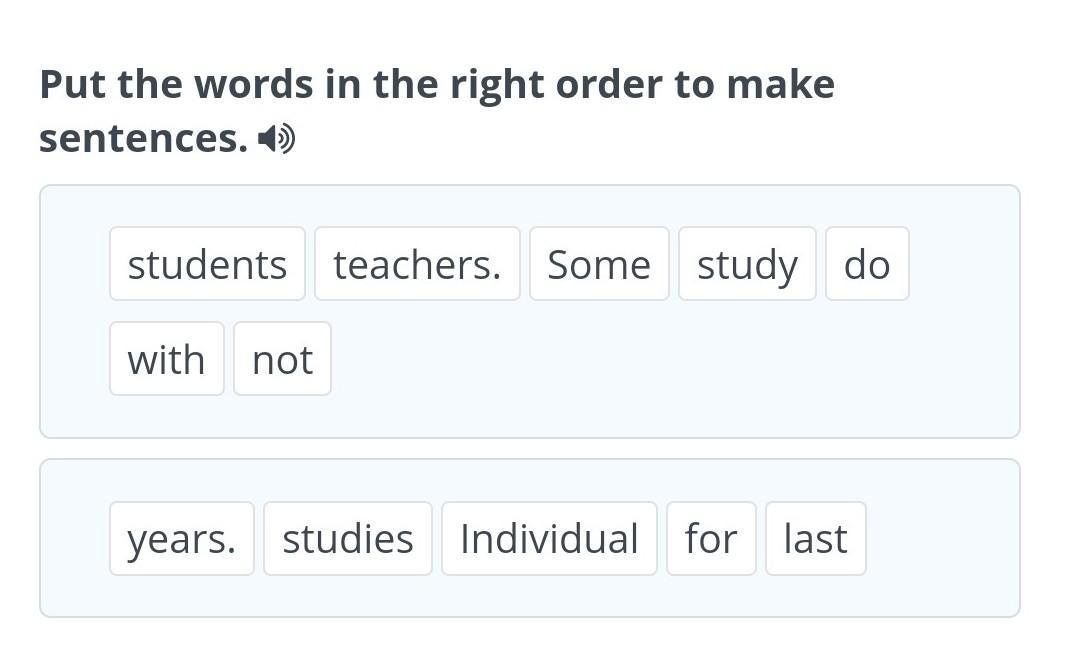This screenshot has width=1069, height=661.
Task: Click the word "Put" in the instruction
Action: point(73,85)
